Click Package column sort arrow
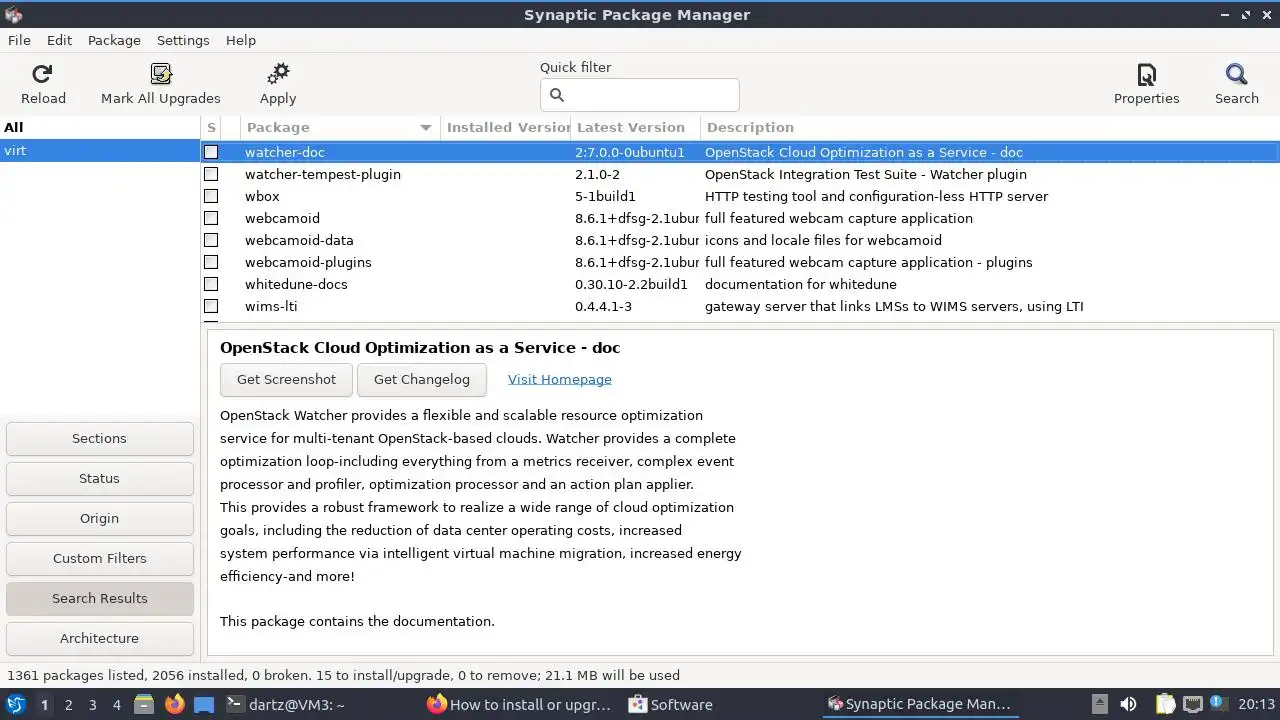This screenshot has height=720, width=1280. click(426, 128)
